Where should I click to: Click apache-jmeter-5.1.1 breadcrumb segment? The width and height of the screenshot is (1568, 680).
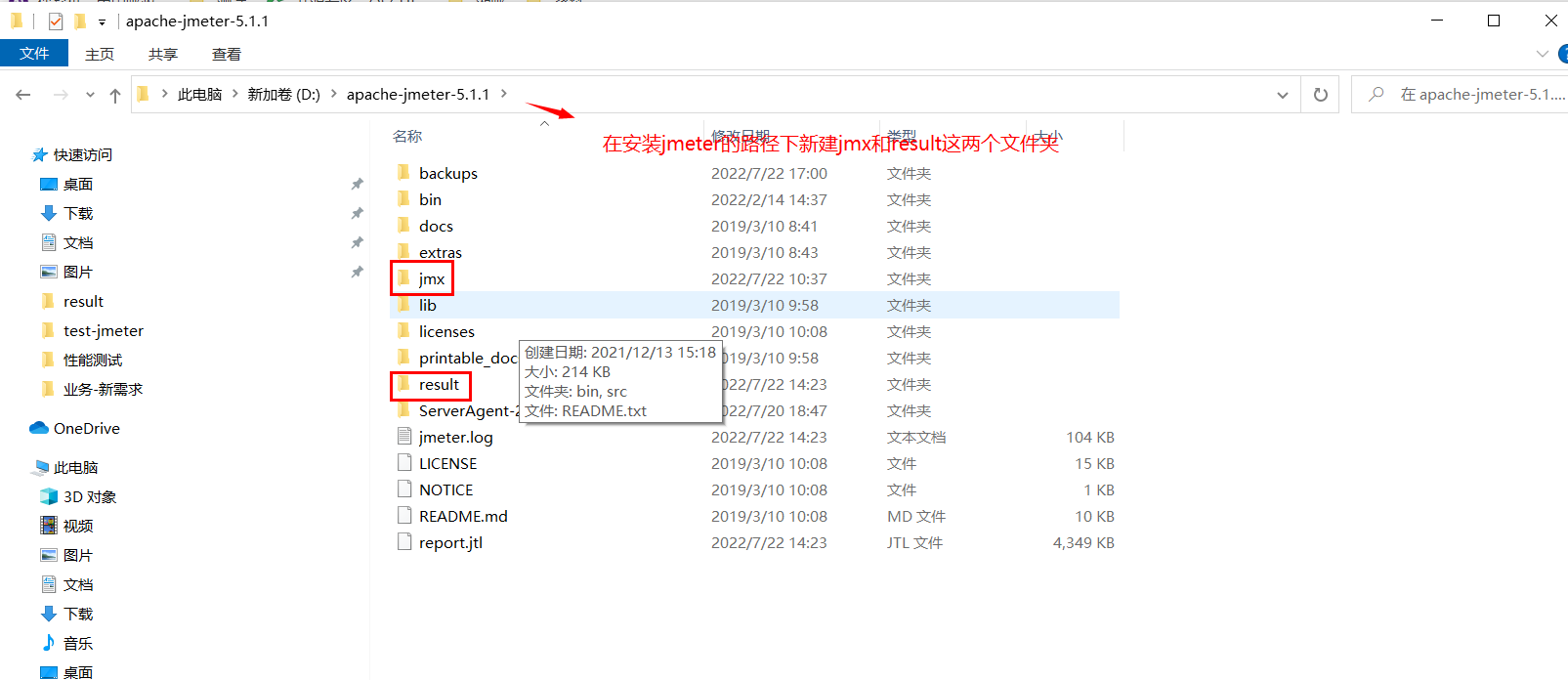click(418, 94)
